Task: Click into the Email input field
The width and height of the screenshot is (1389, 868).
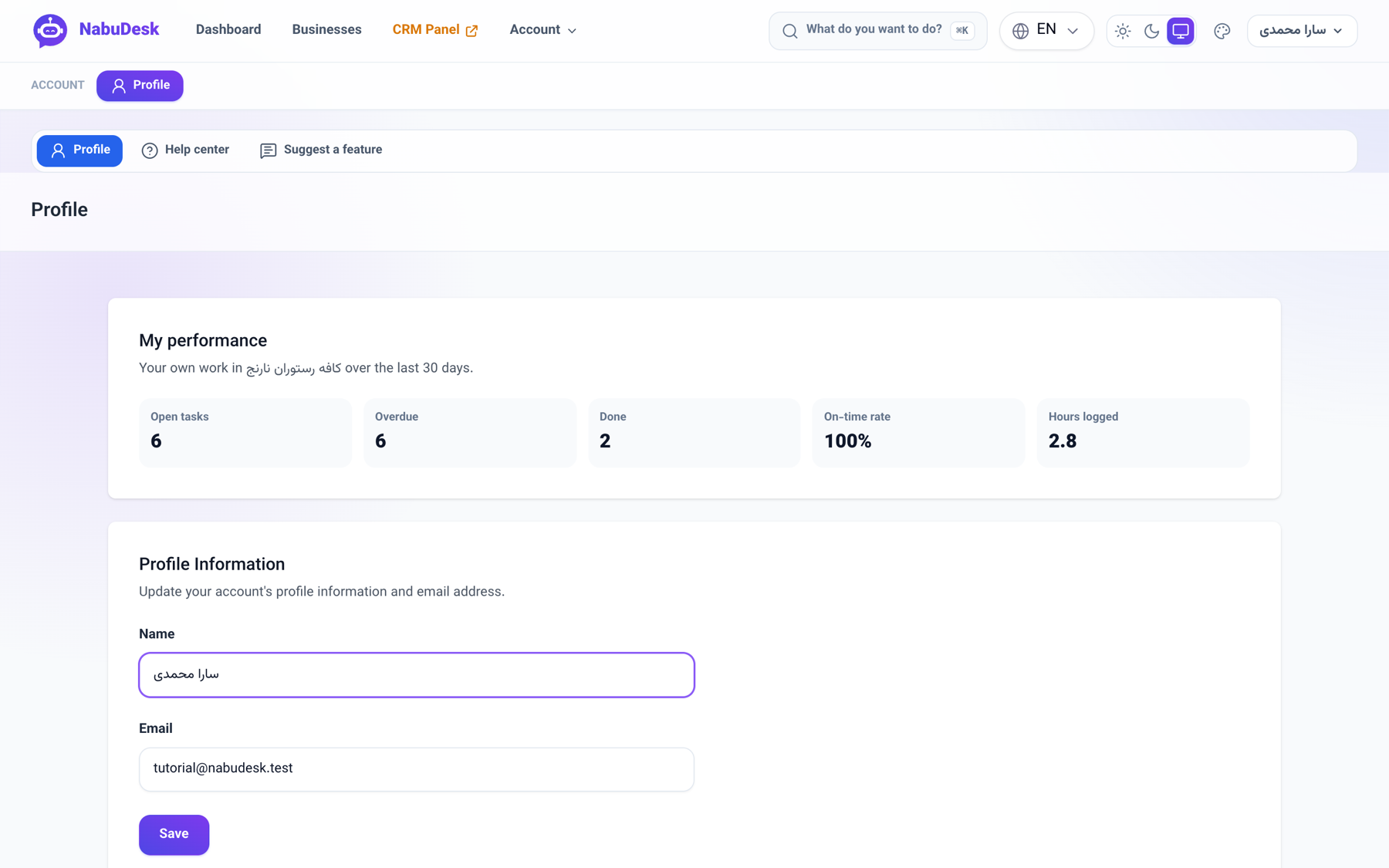Action: [417, 769]
